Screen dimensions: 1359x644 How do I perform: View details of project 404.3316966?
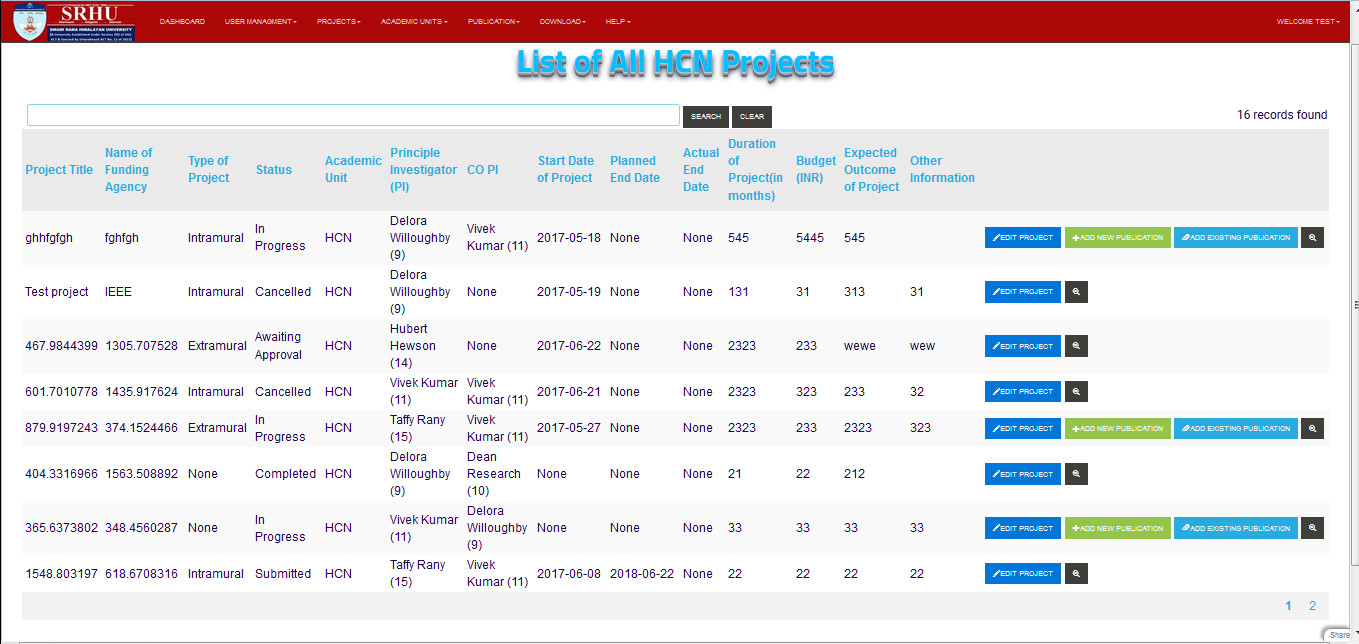click(x=1076, y=474)
